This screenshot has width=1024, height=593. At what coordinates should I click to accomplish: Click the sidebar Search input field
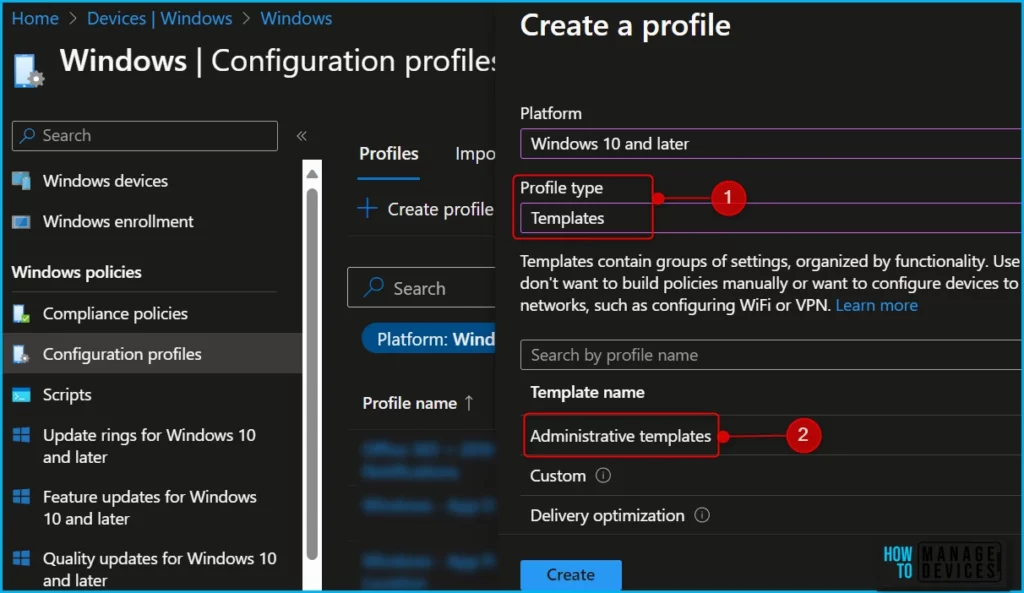click(x=144, y=136)
